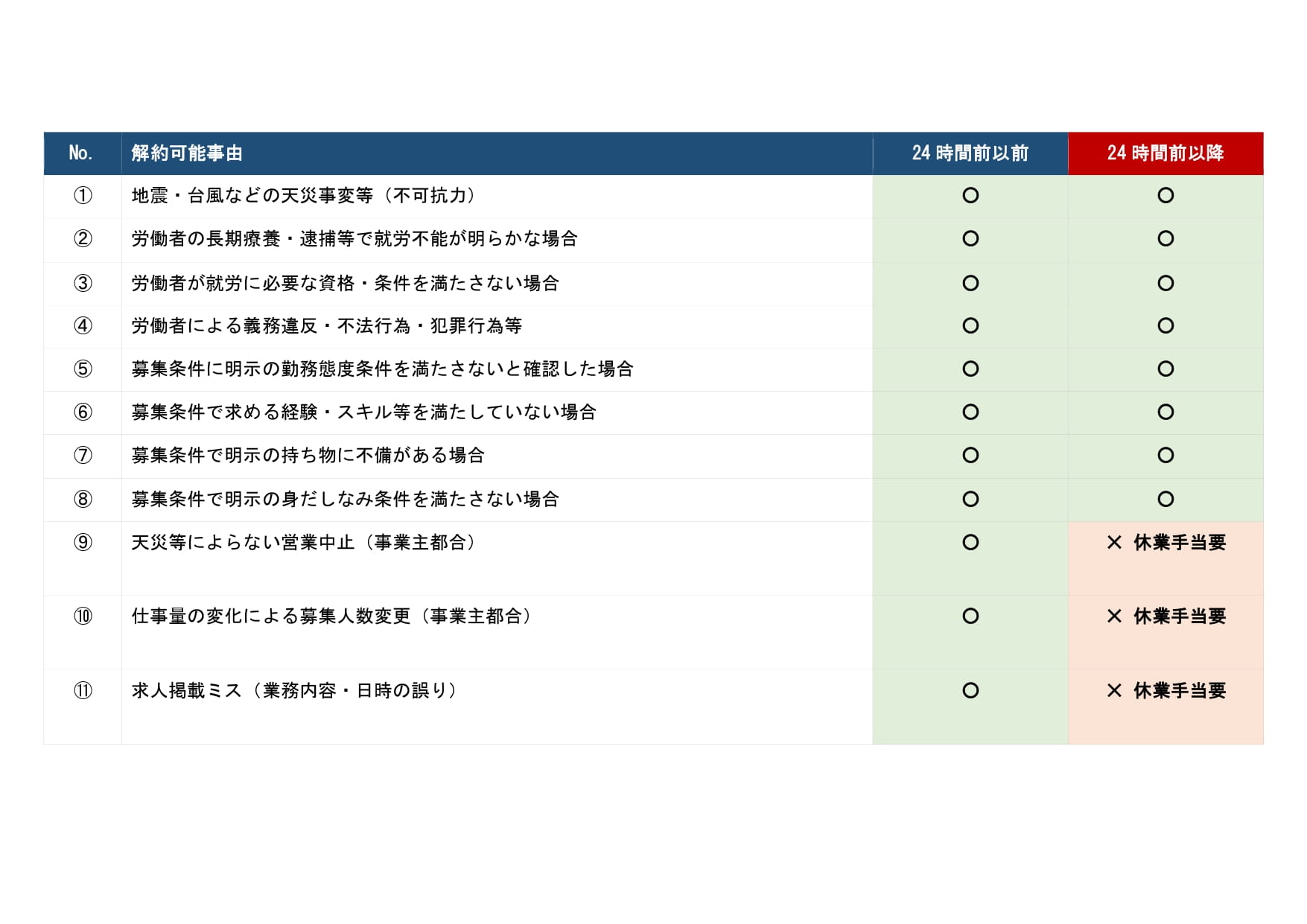Select the text 地震・台風などの天災事変等（不可抗力）
The image size is (1307, 924).
pos(303,196)
